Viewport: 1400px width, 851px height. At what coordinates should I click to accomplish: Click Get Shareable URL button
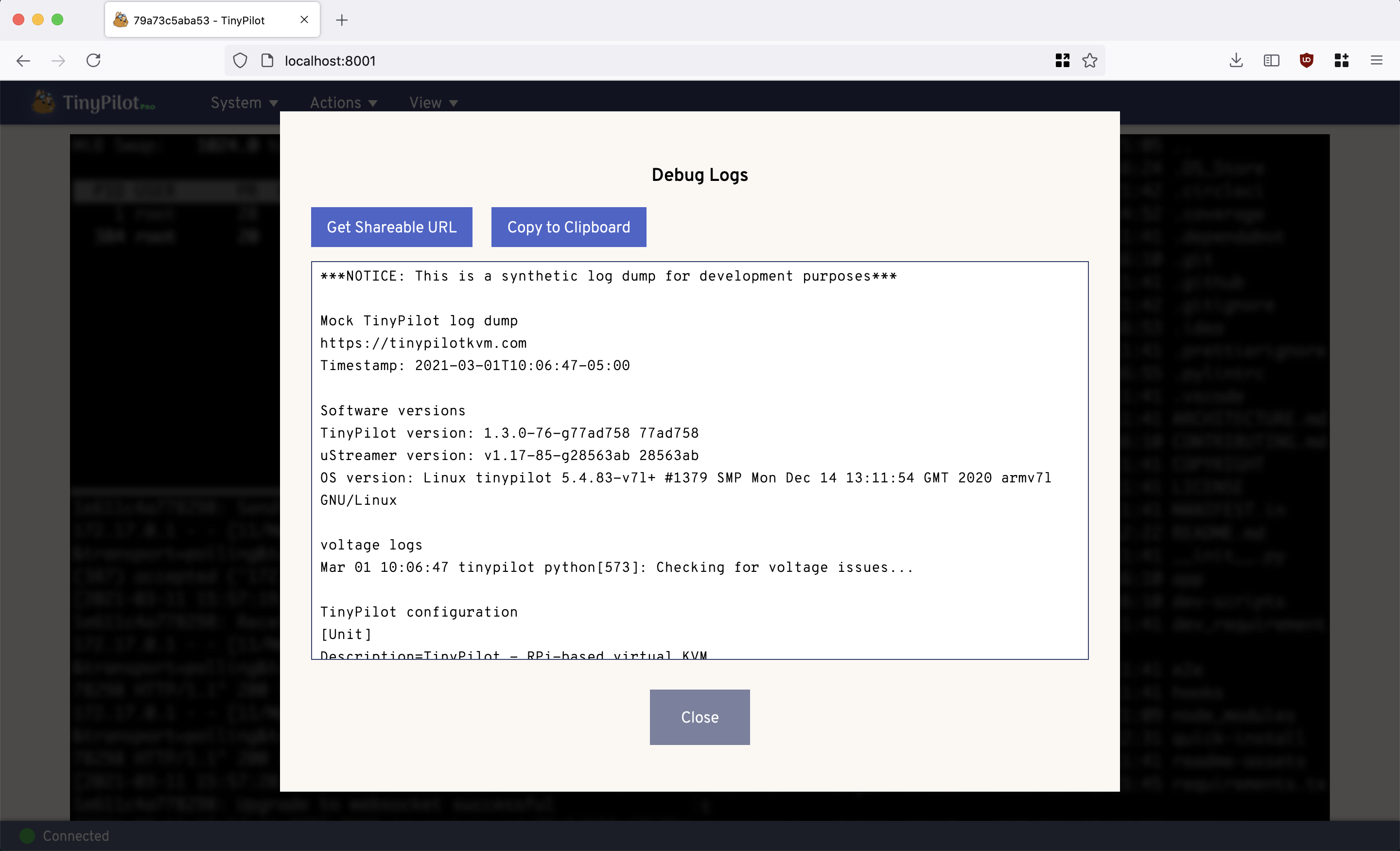click(391, 227)
